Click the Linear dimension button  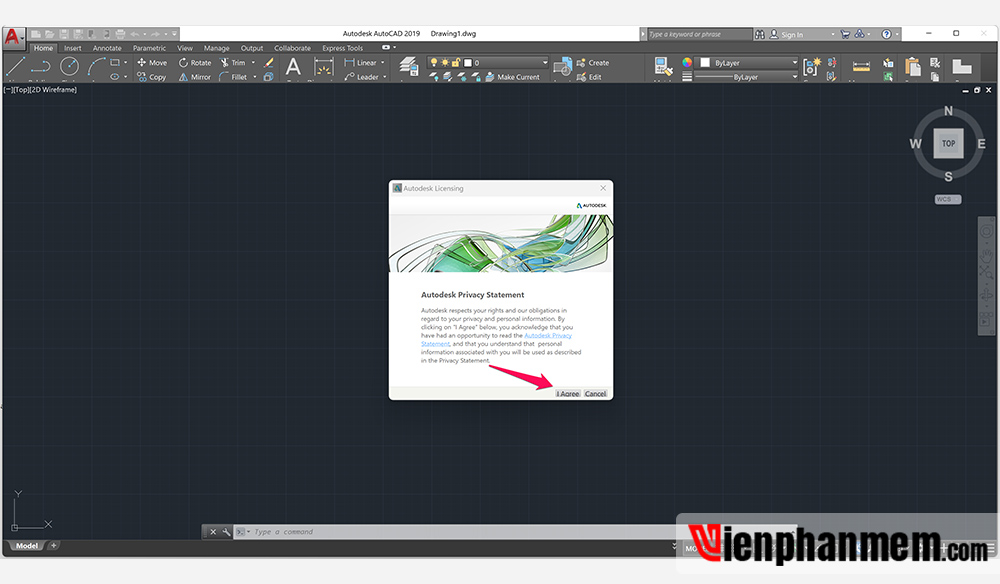[x=361, y=62]
